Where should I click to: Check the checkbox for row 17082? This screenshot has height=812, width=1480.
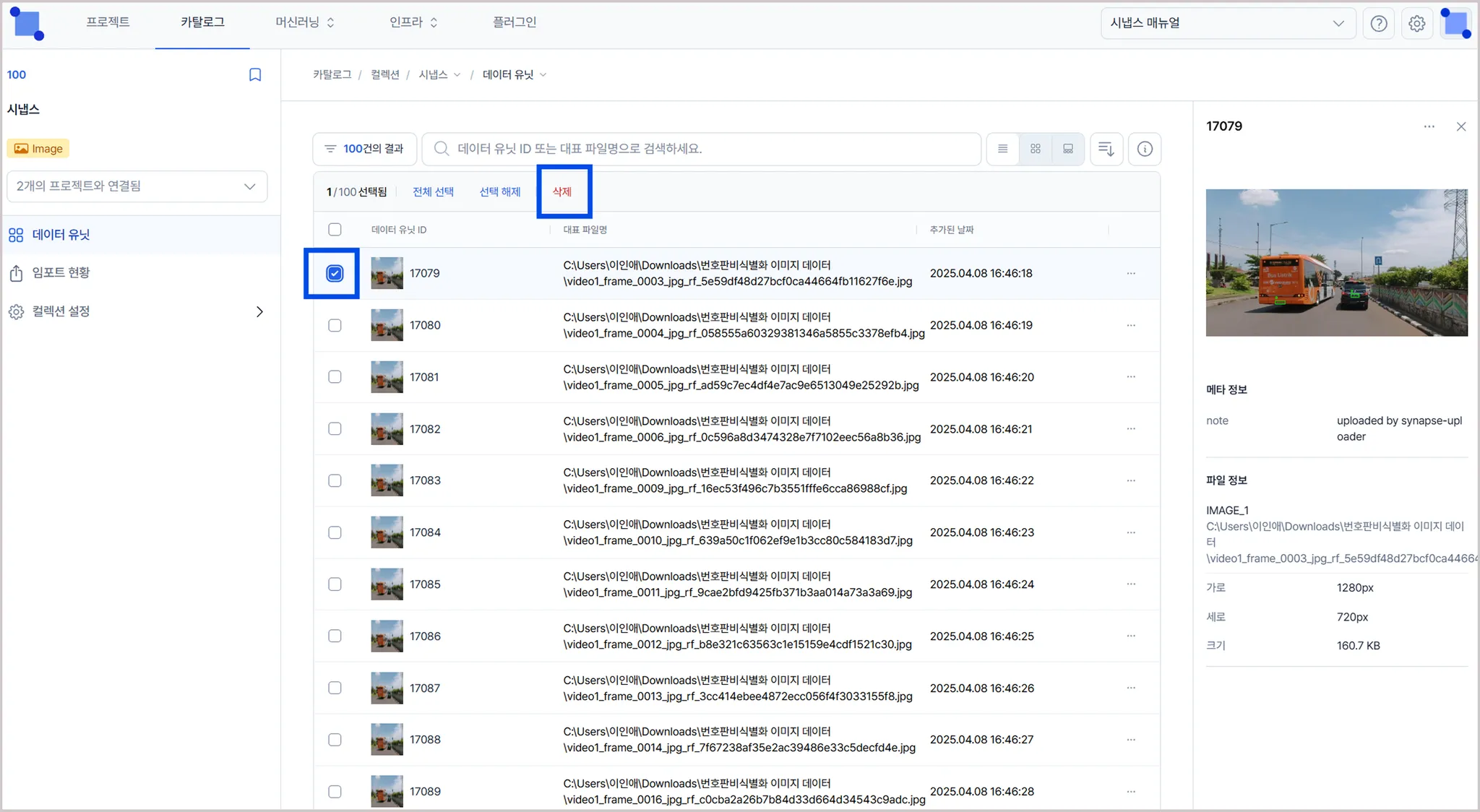tap(335, 429)
